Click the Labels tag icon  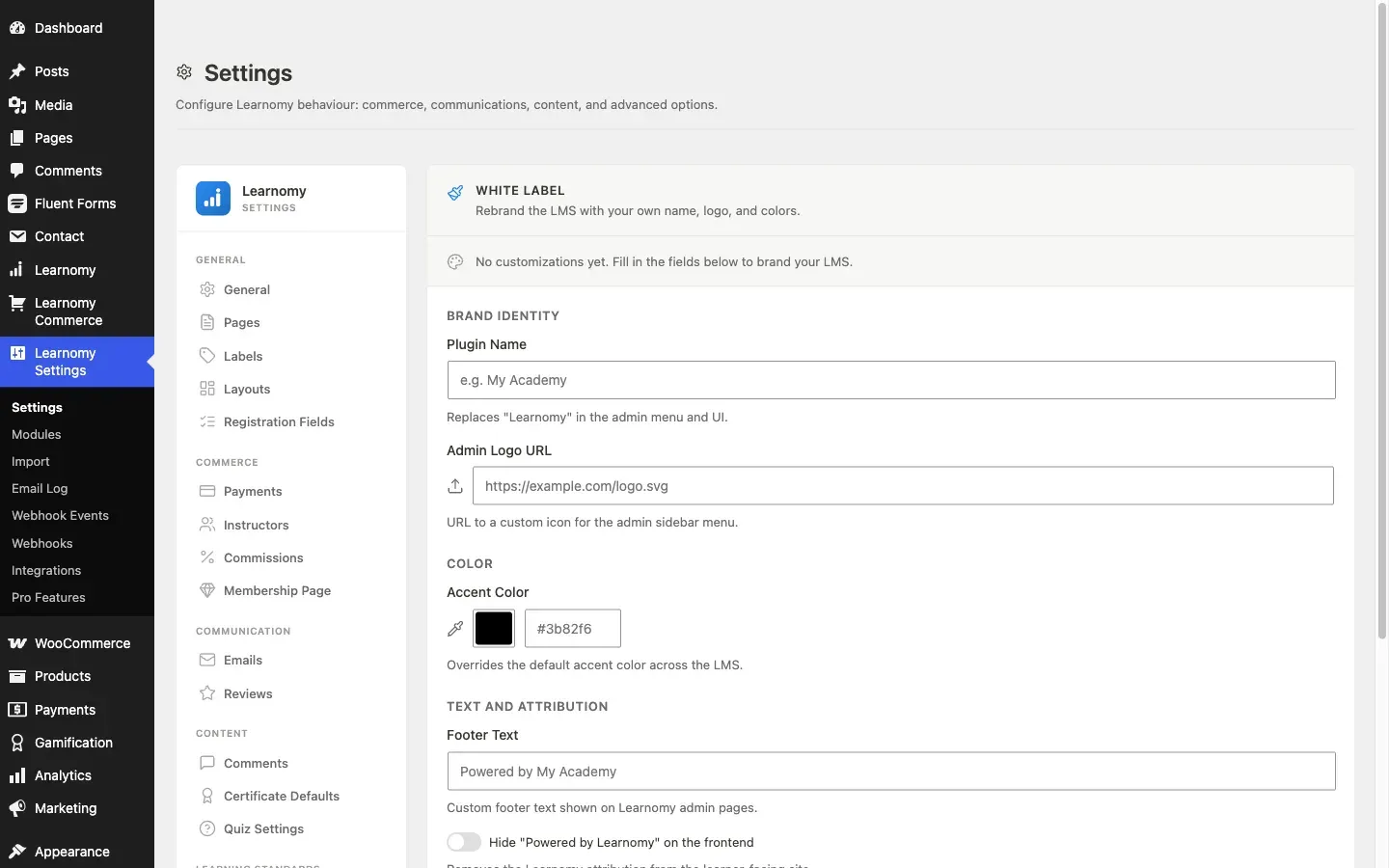(x=207, y=356)
